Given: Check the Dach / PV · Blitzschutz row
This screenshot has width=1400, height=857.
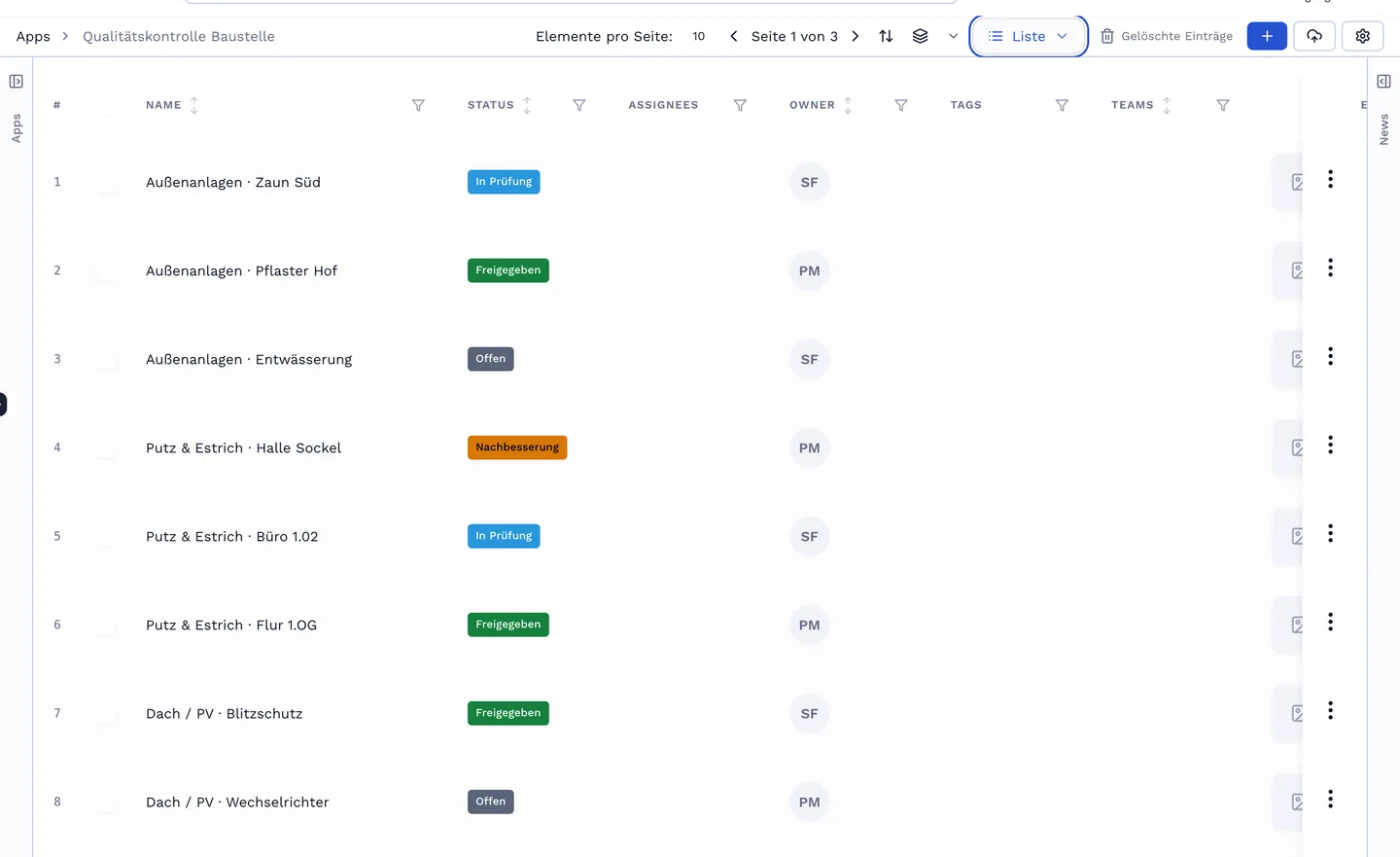Looking at the screenshot, I should (x=106, y=713).
